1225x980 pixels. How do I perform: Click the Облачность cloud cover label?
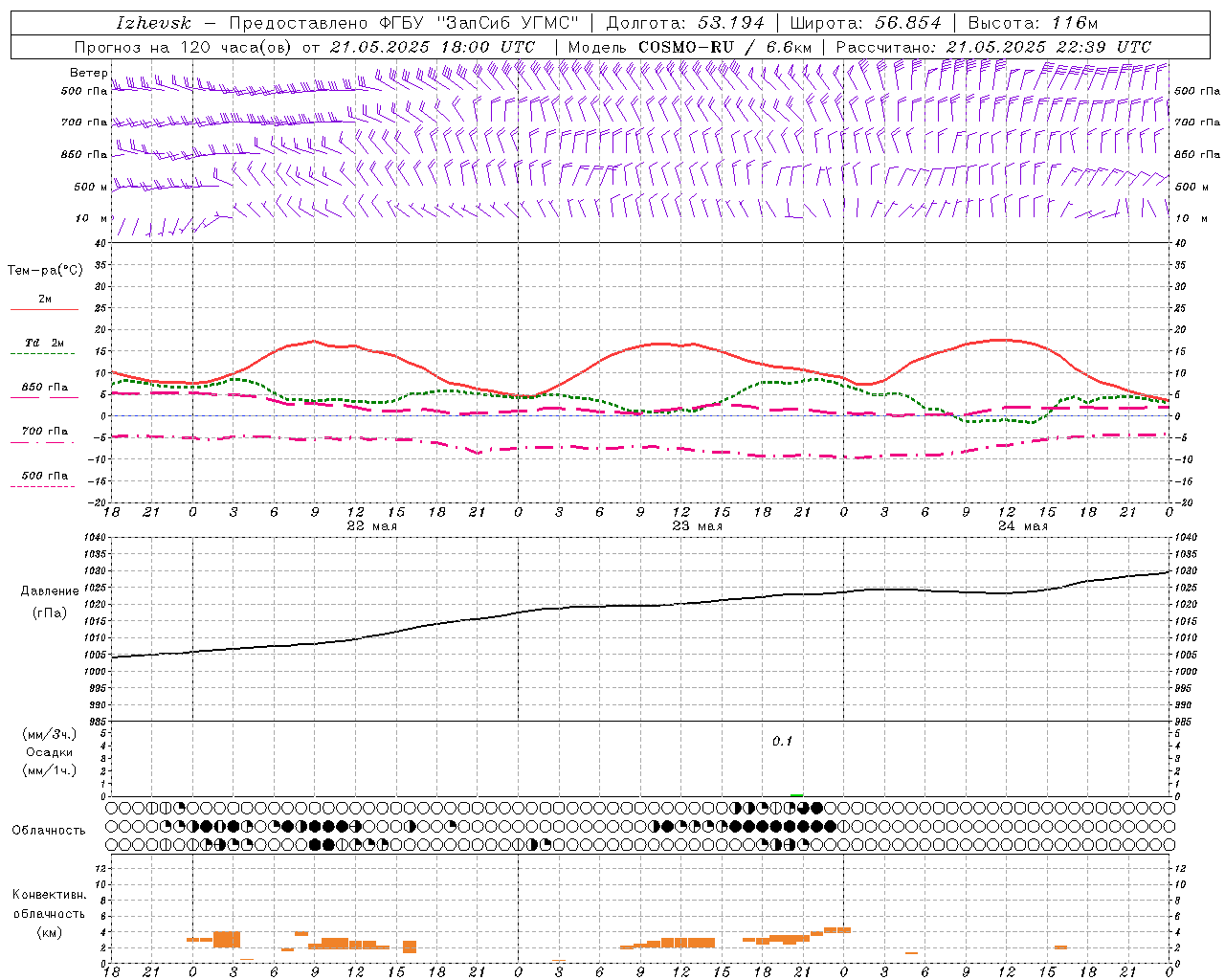[x=49, y=831]
